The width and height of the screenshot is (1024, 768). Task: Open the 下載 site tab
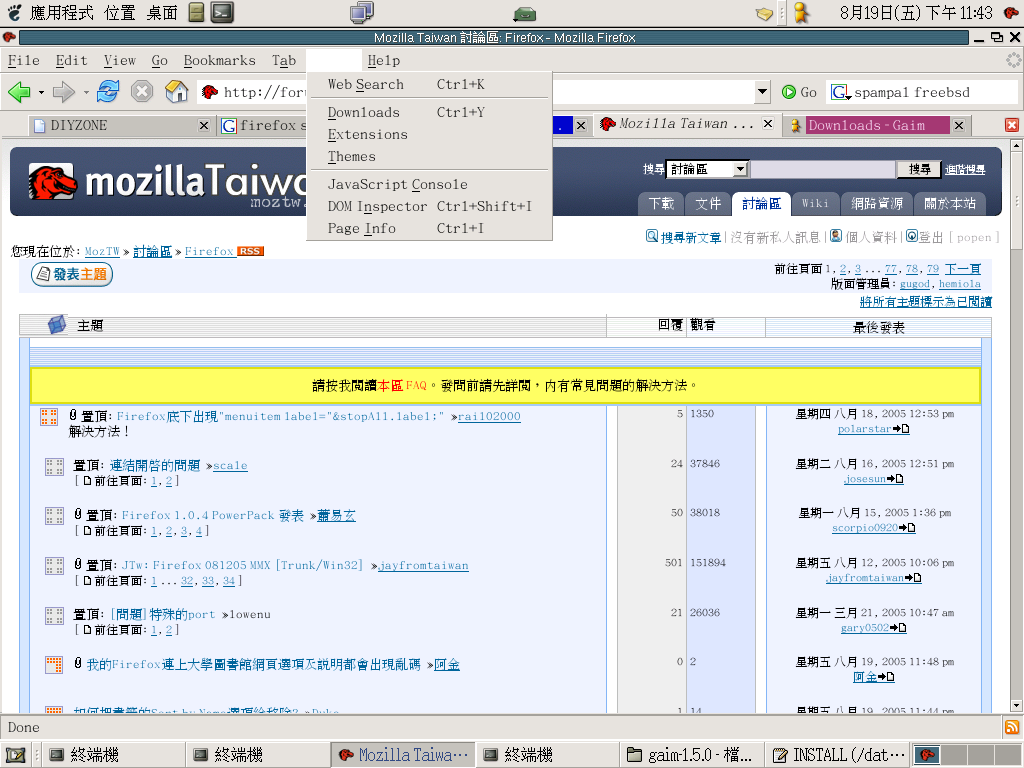660,204
